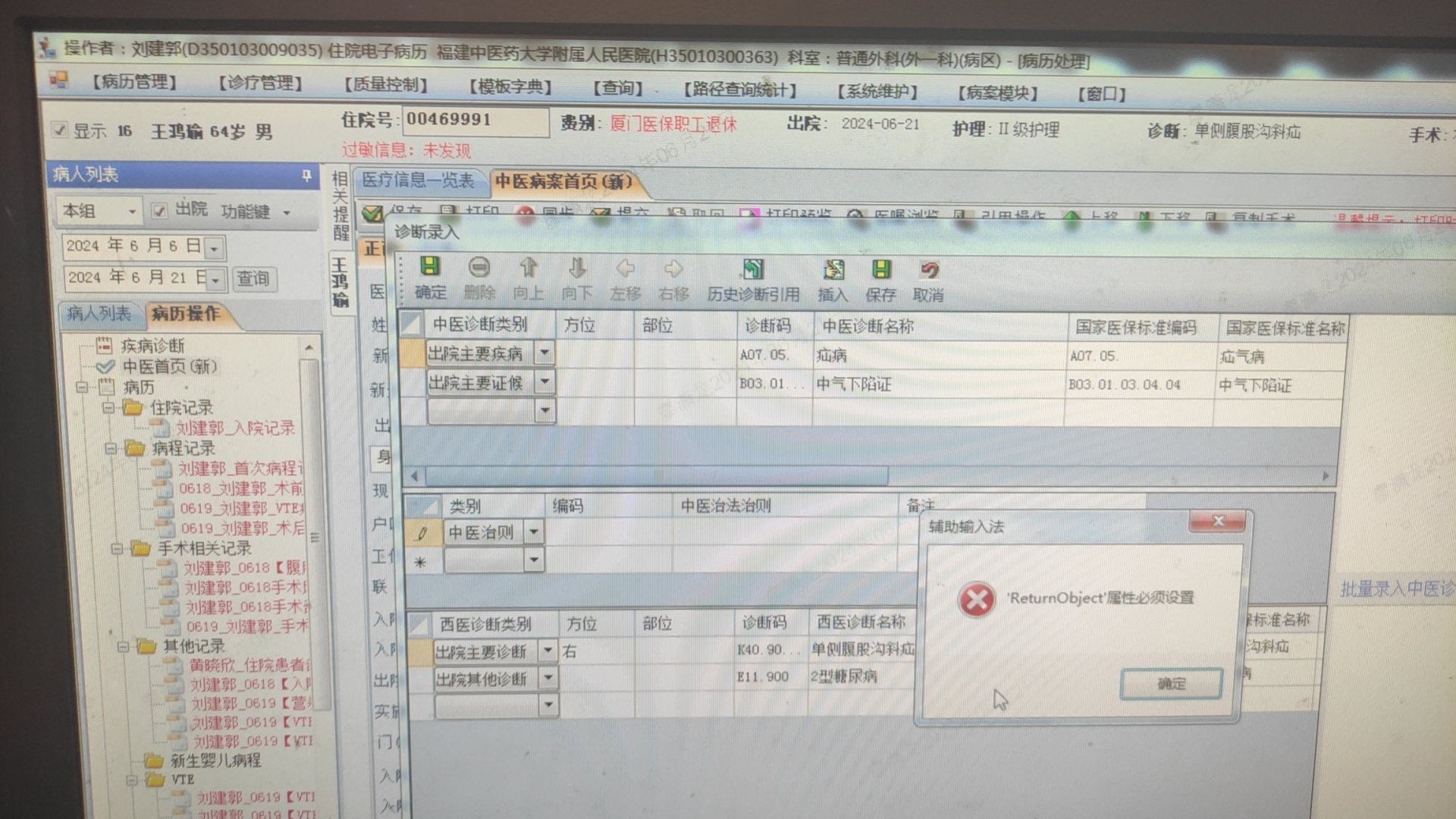Click the 插入 insert icon
This screenshot has height=819, width=1456.
[833, 271]
